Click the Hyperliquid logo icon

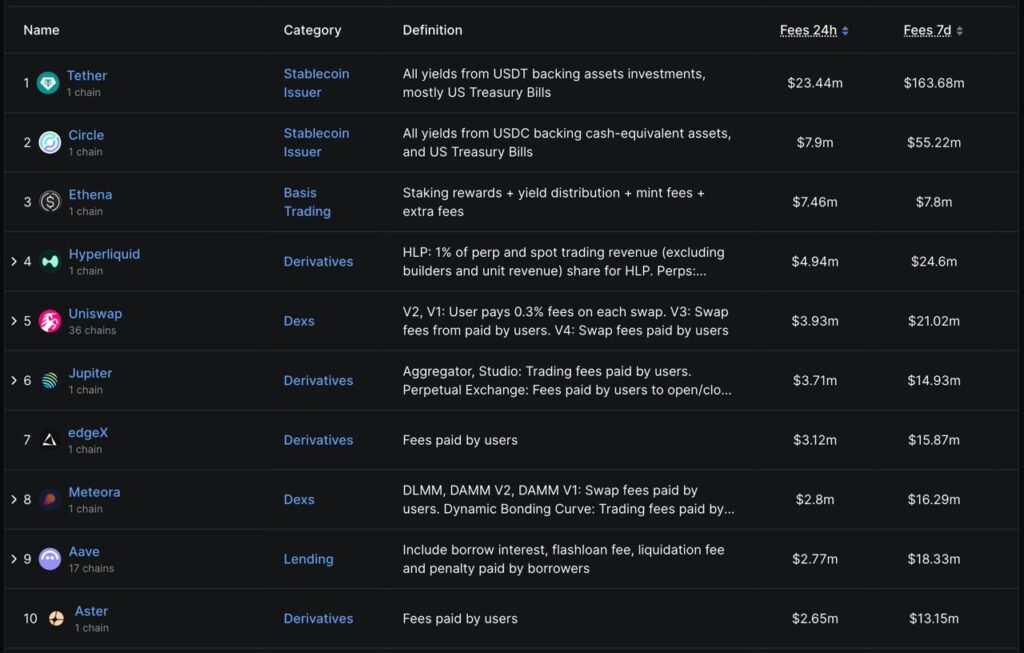(x=50, y=262)
